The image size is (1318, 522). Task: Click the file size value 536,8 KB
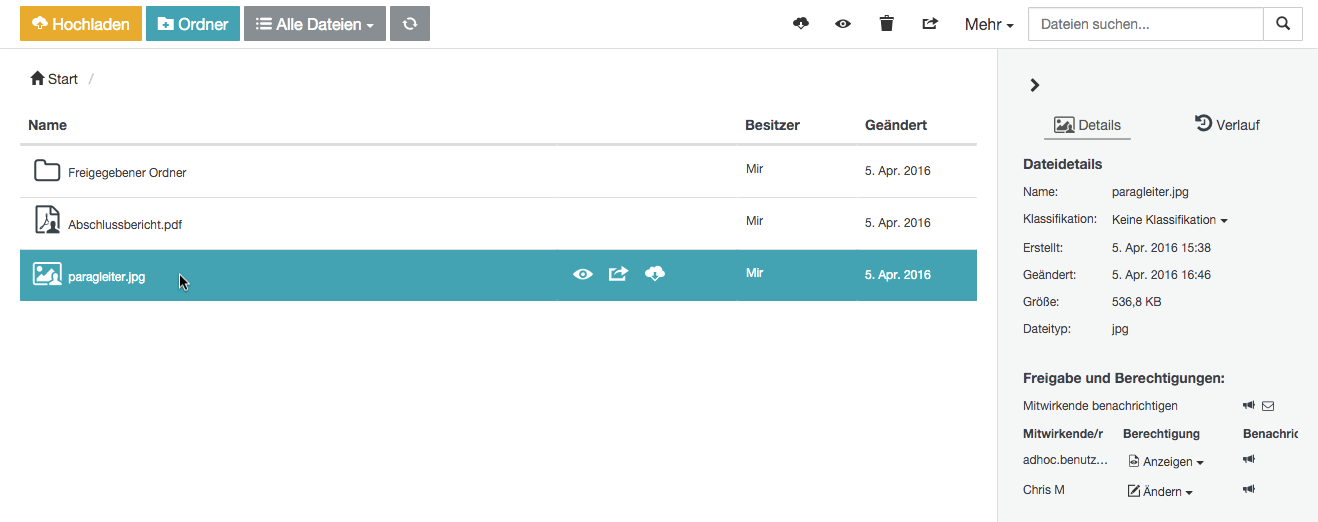1137,301
